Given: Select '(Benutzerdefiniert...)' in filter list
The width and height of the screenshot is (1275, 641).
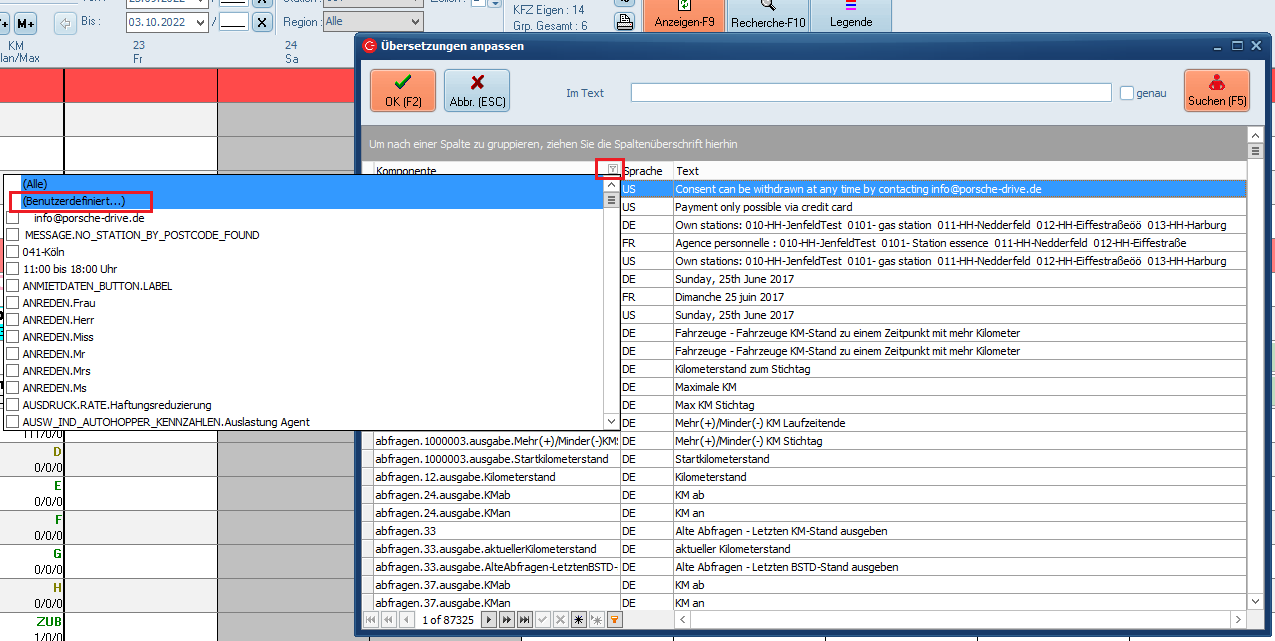Looking at the screenshot, I should click(x=74, y=201).
